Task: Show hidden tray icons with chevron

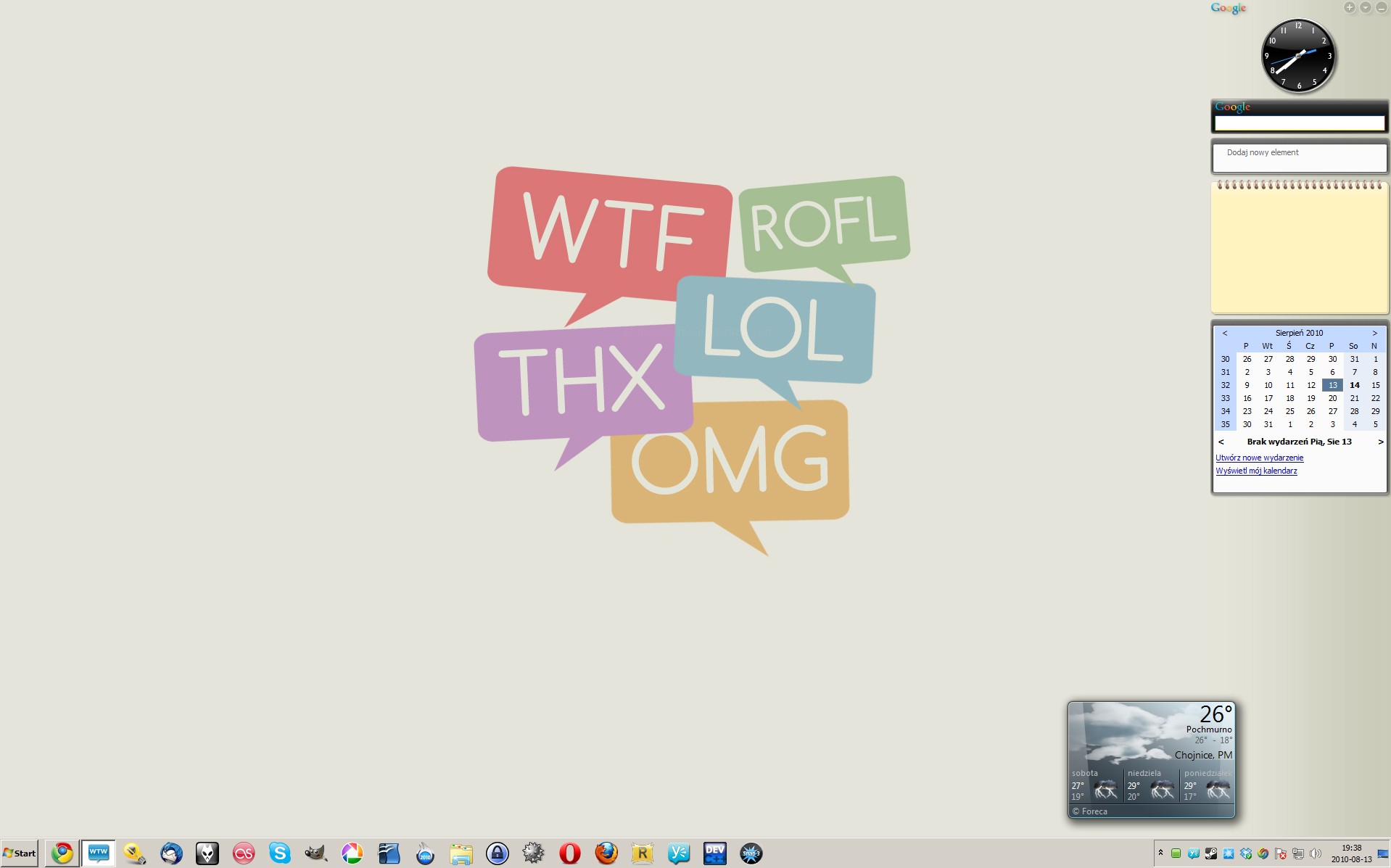Action: (x=1160, y=853)
